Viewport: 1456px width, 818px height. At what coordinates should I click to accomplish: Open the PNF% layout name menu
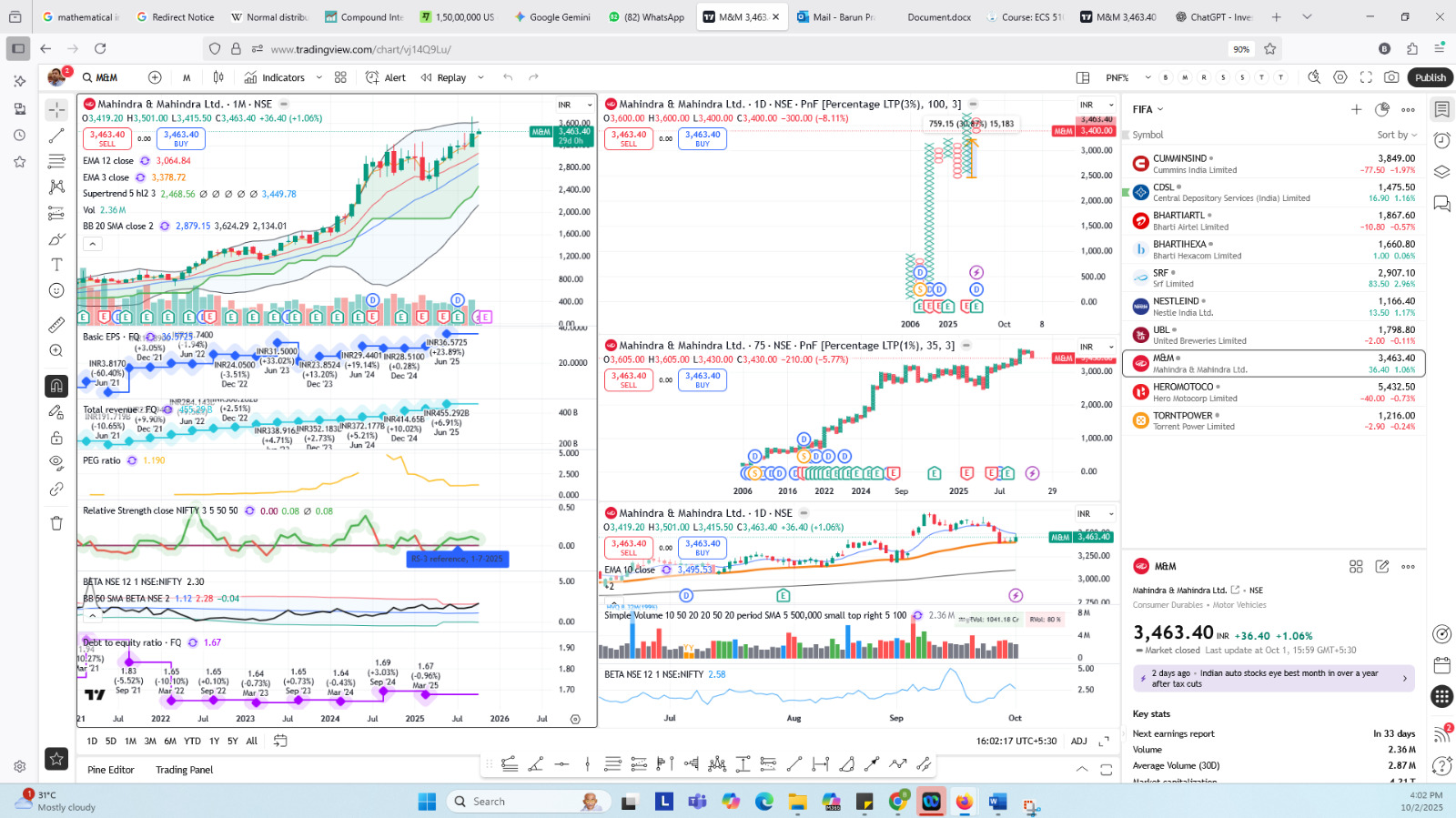pyautogui.click(x=1128, y=77)
